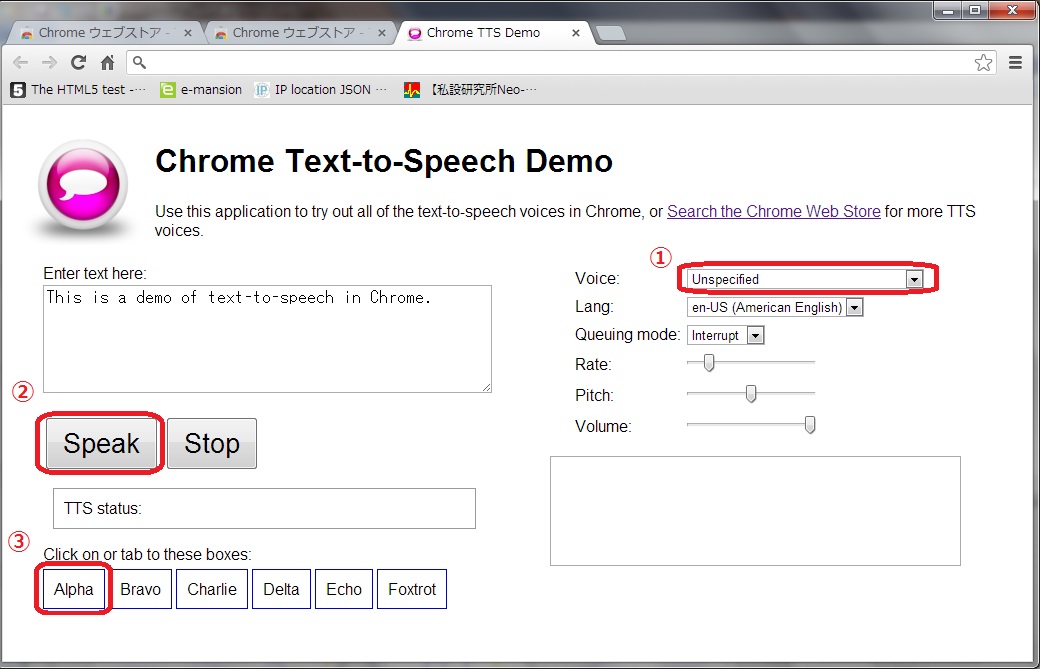The height and width of the screenshot is (669, 1040).
Task: Click the empty output box below Volume
Action: click(755, 511)
